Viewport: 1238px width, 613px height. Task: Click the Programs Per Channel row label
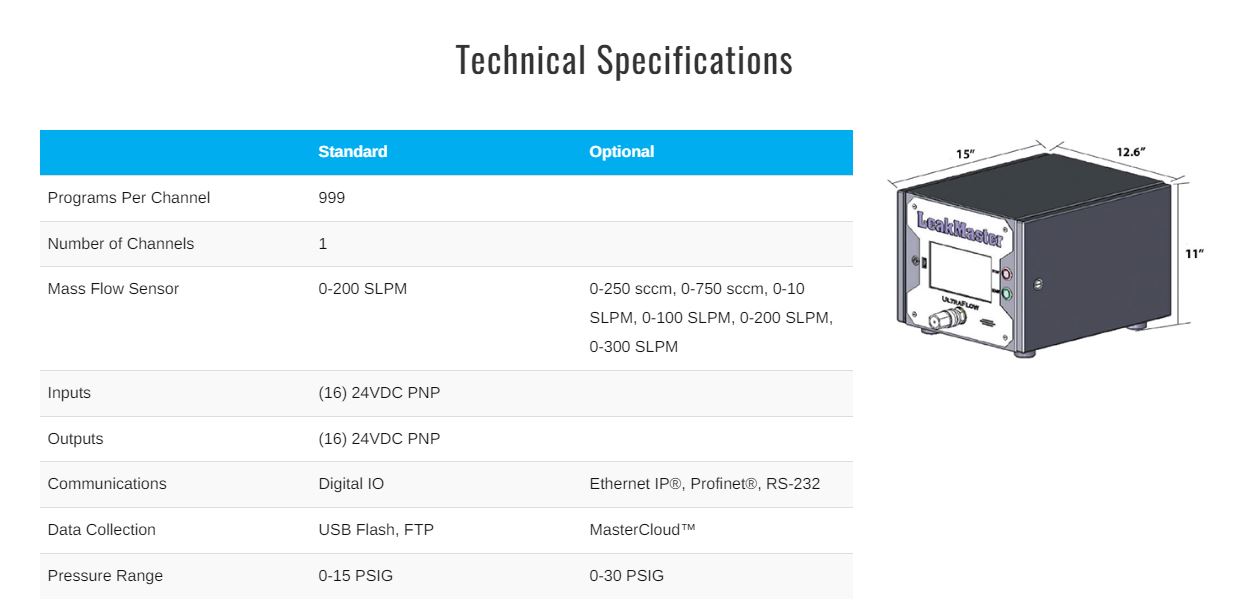[x=129, y=198]
